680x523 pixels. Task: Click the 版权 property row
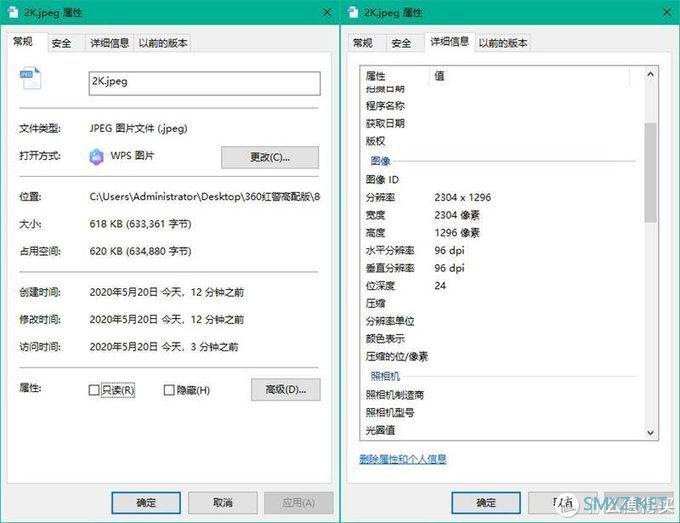click(502, 141)
